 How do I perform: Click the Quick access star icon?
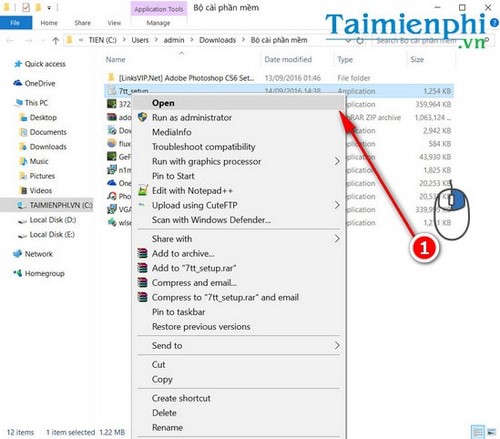pos(18,64)
